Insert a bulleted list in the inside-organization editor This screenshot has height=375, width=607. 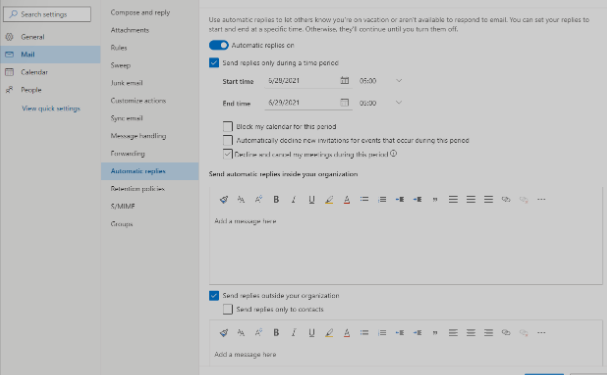click(x=364, y=200)
